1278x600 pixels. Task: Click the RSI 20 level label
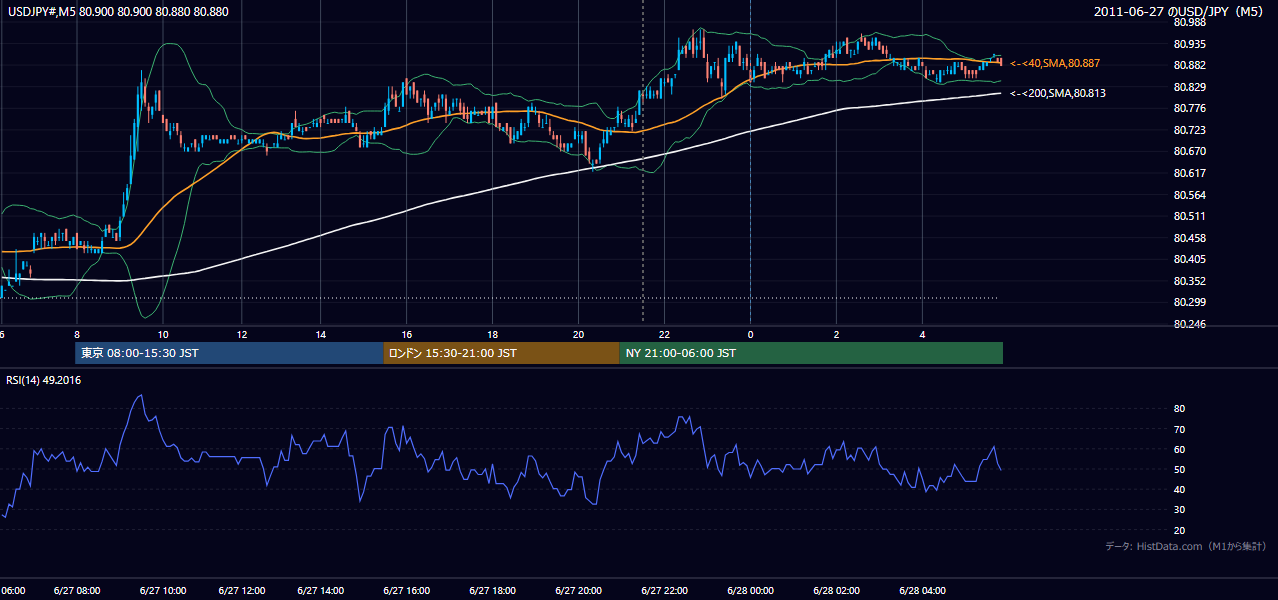(x=1179, y=530)
